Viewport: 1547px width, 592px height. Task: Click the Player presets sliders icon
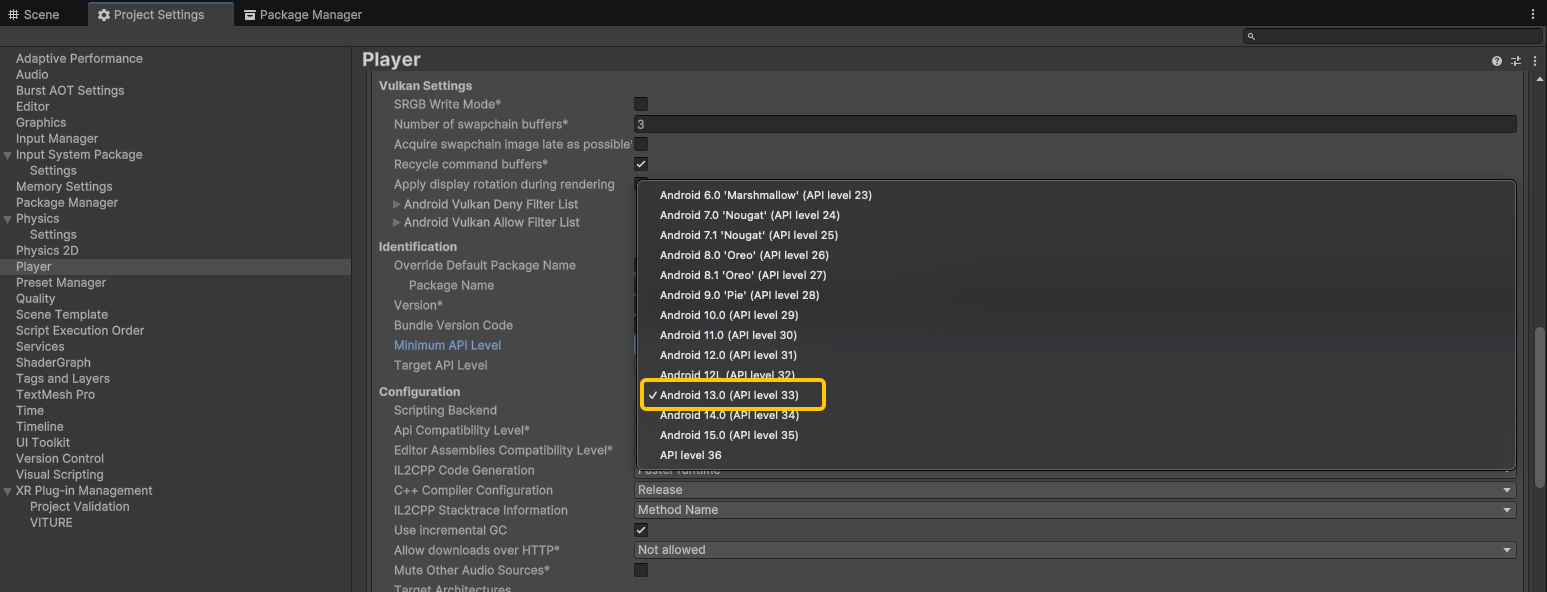tap(1516, 61)
